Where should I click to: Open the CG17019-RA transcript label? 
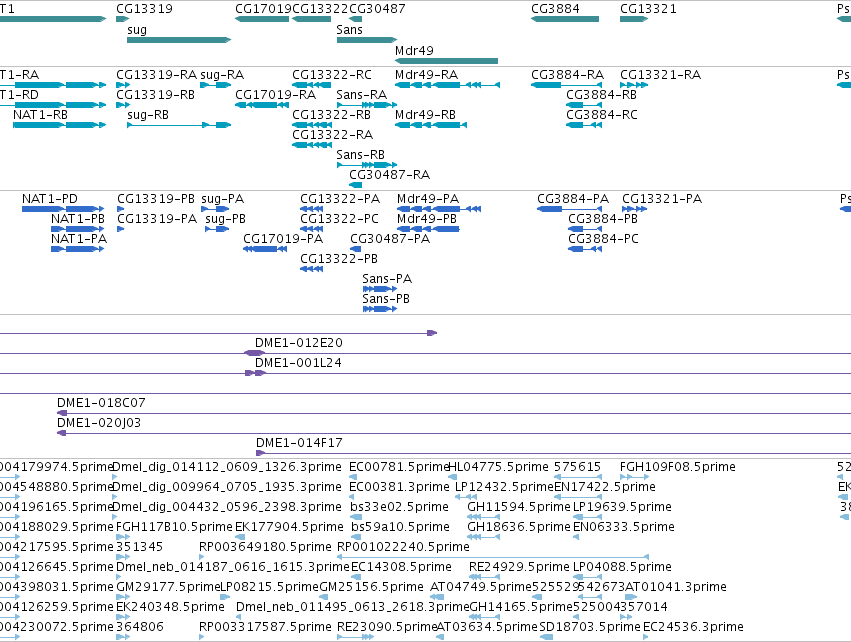(x=275, y=95)
